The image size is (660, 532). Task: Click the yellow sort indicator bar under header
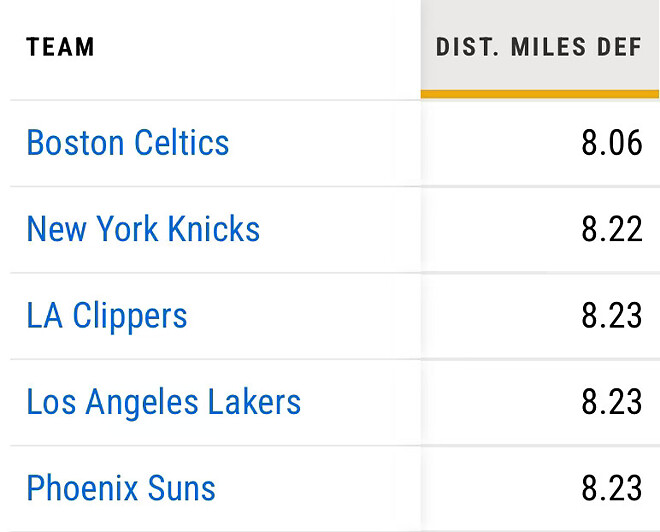pos(540,94)
